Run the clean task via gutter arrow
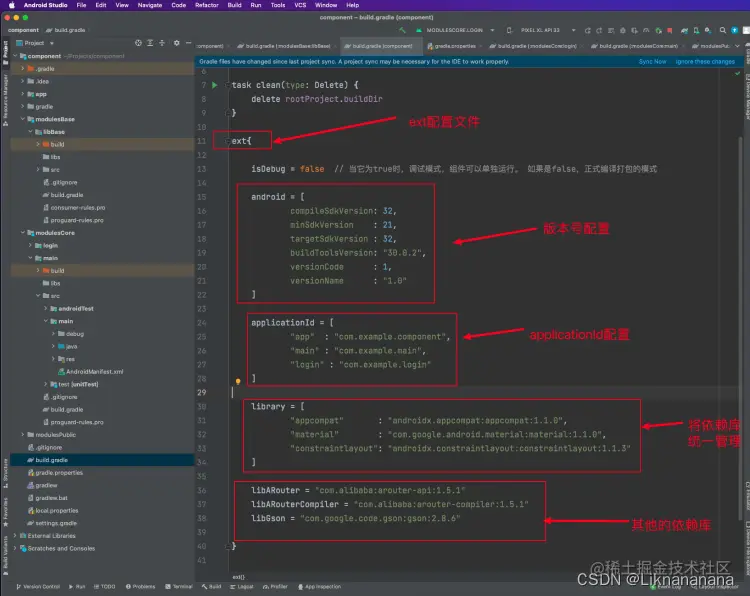Image resolution: width=750 pixels, height=596 pixels. [215, 85]
